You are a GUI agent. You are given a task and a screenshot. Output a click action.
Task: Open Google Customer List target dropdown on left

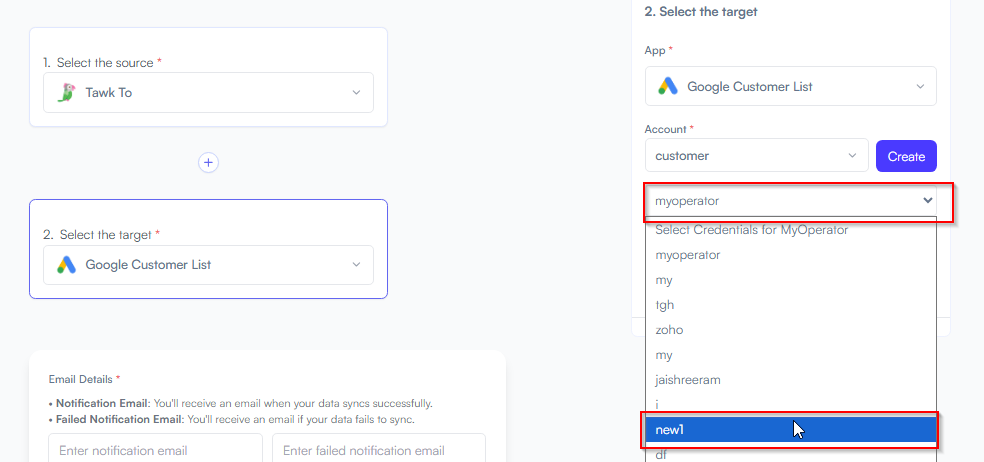pyautogui.click(x=208, y=265)
